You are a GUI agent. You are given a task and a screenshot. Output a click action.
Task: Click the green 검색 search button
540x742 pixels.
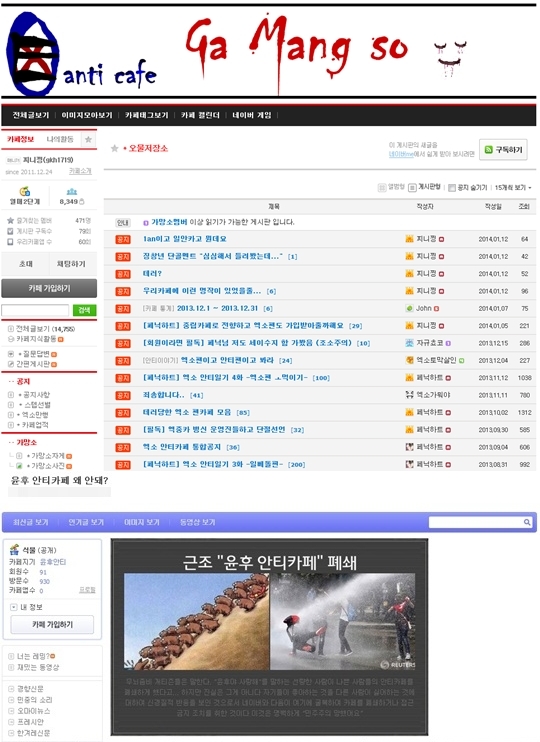click(84, 310)
